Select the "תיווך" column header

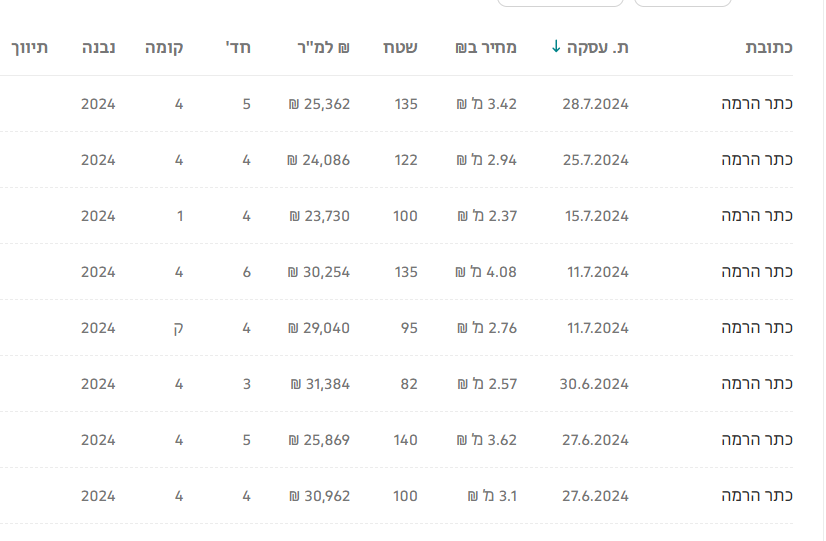(x=29, y=47)
